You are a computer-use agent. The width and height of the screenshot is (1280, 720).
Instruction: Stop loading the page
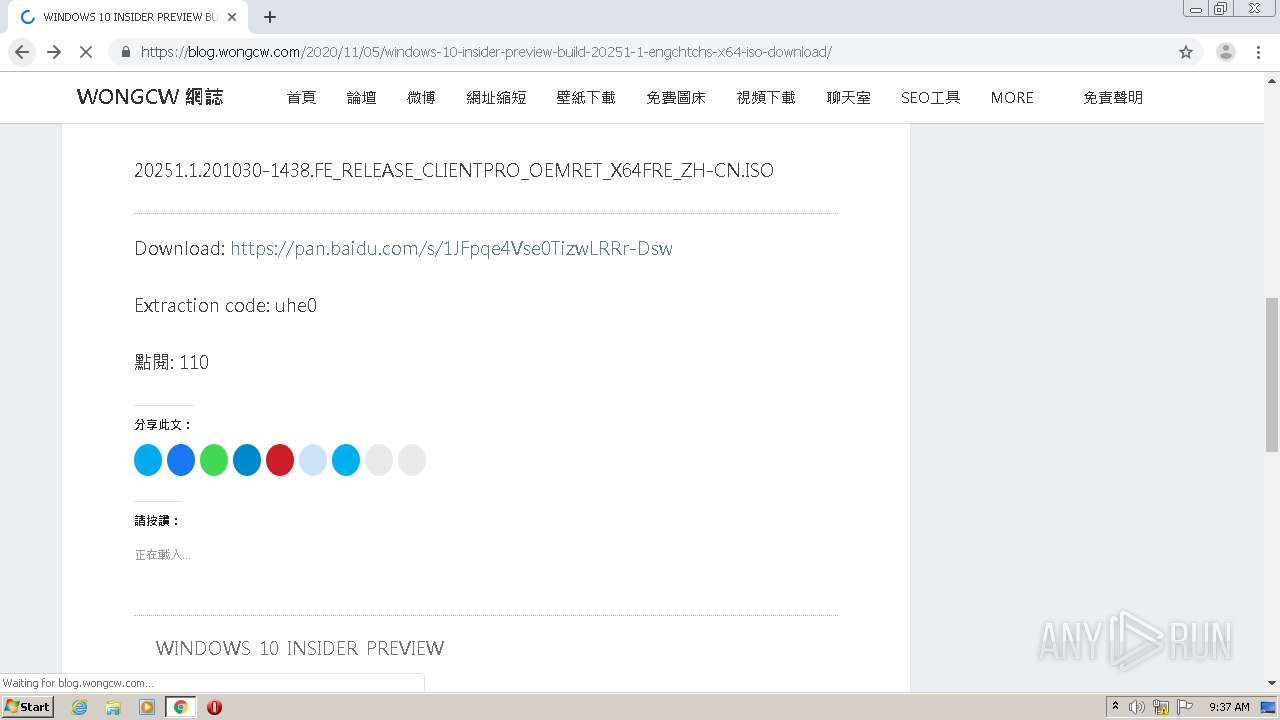click(86, 52)
